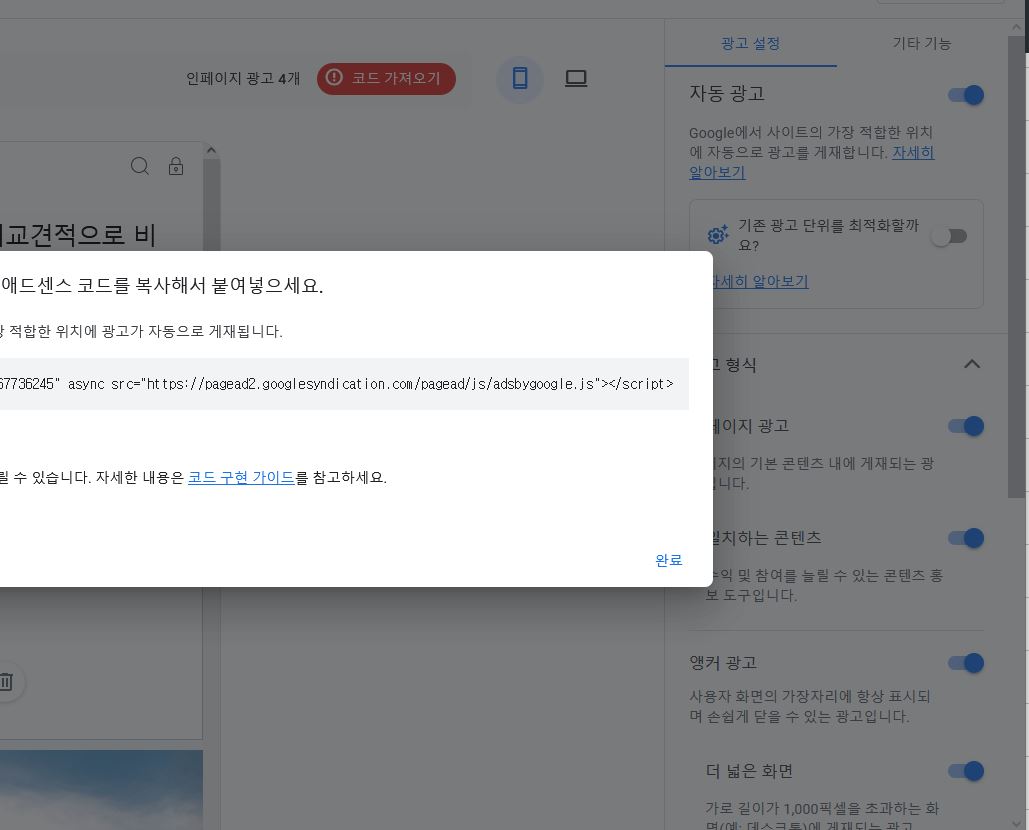Click the dialog title about 애드센스 코드
Viewport: 1029px width, 830px height.
(162, 285)
